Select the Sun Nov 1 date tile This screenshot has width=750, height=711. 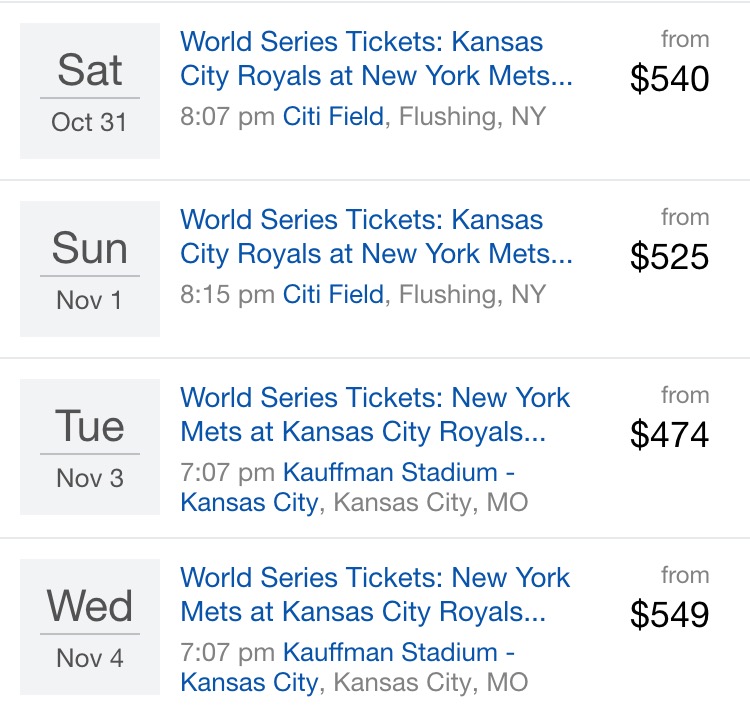click(90, 269)
